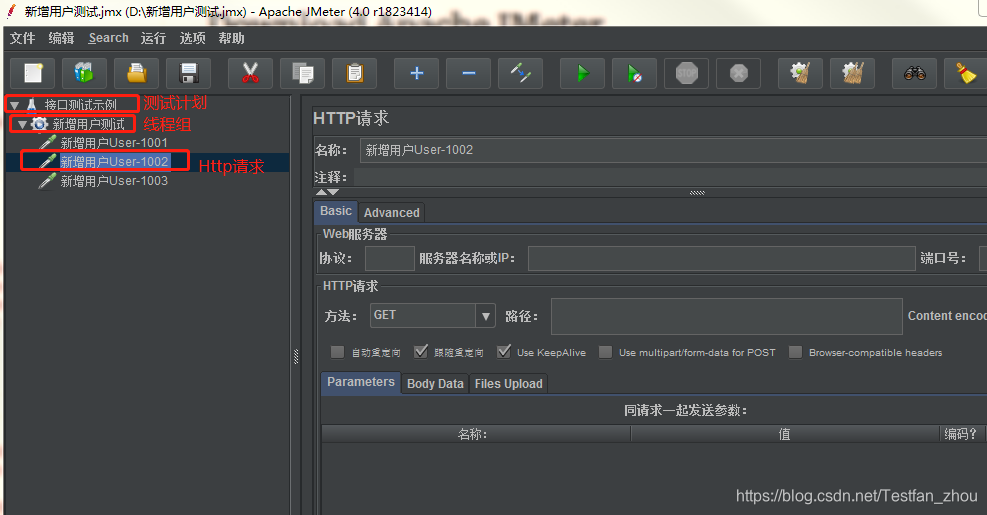Uncheck Use KeepAlive option
Image resolution: width=987 pixels, height=515 pixels.
[x=504, y=352]
